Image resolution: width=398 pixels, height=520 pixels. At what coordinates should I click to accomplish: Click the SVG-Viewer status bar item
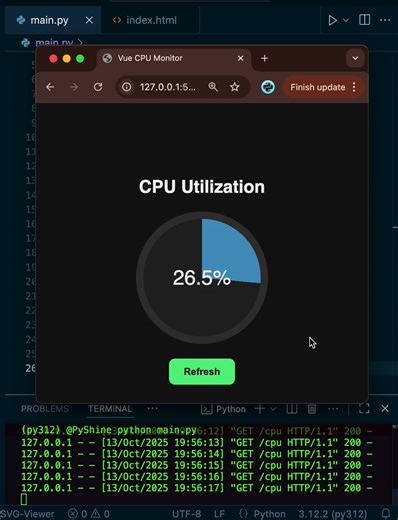pyautogui.click(x=27, y=514)
